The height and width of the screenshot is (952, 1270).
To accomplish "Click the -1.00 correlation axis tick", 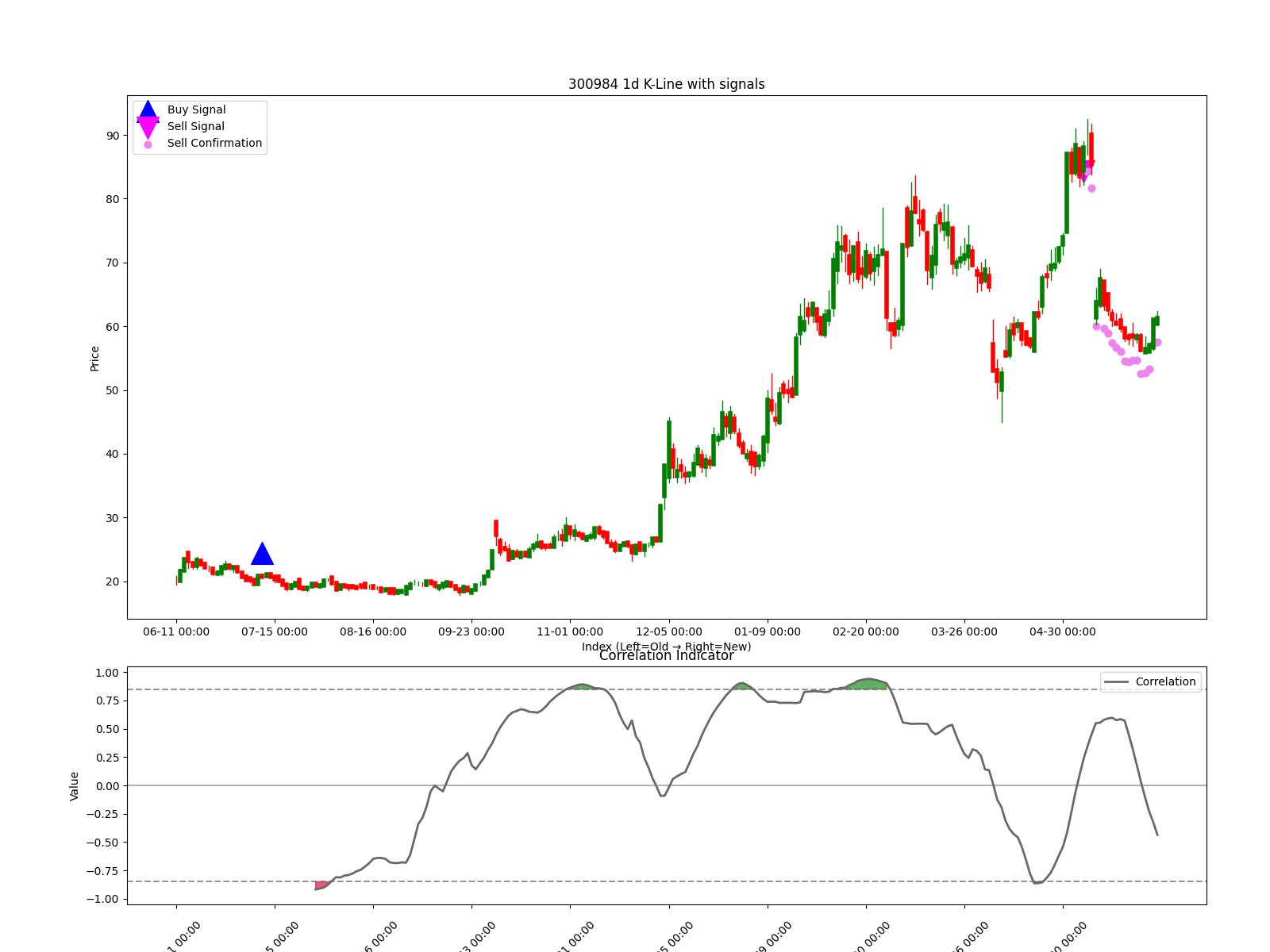I will tap(103, 899).
